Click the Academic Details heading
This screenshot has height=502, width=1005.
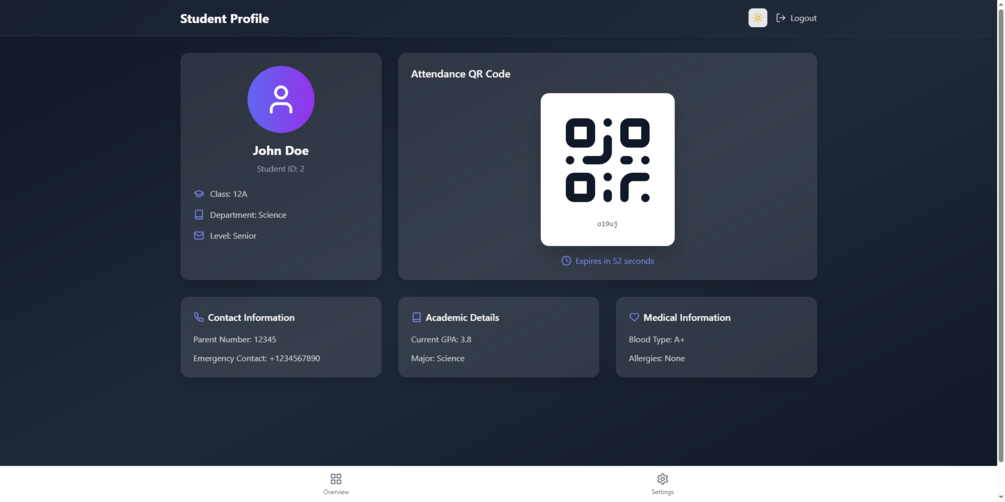coord(462,317)
